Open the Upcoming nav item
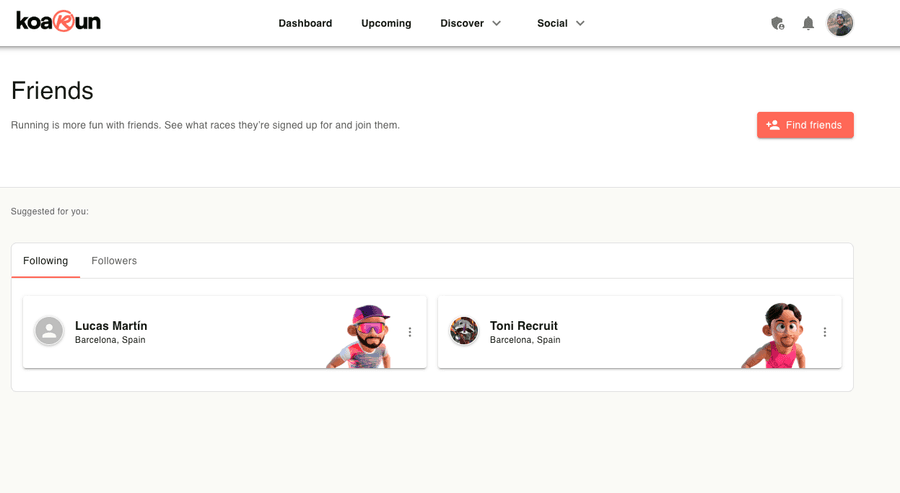 coord(386,23)
